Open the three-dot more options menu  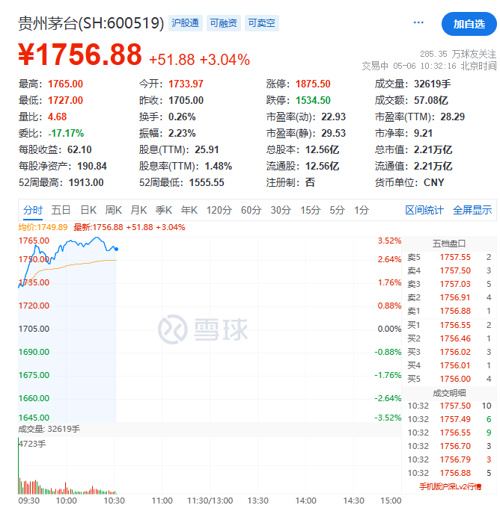418,22
